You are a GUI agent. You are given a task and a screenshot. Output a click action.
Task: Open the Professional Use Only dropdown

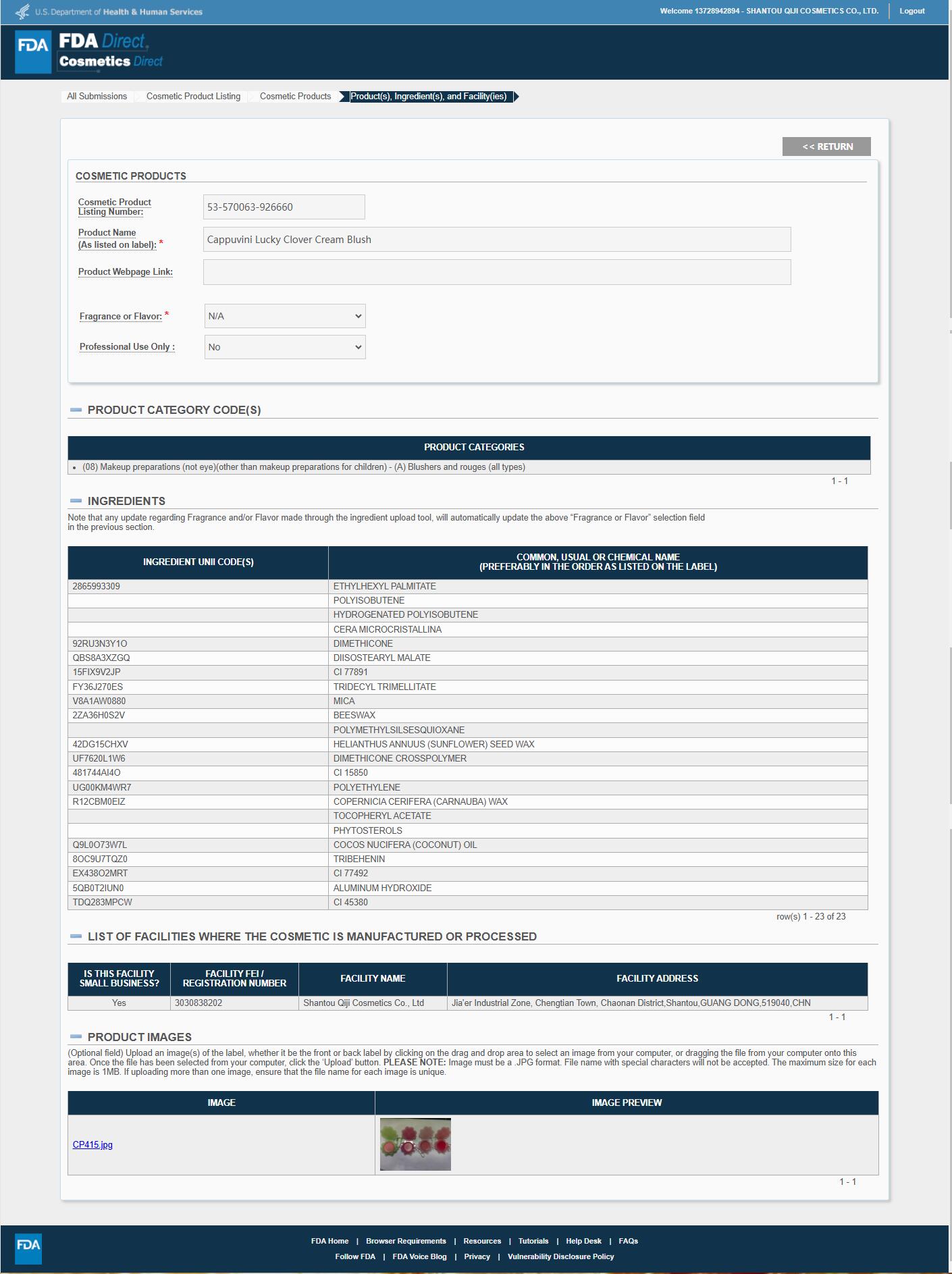tap(284, 347)
